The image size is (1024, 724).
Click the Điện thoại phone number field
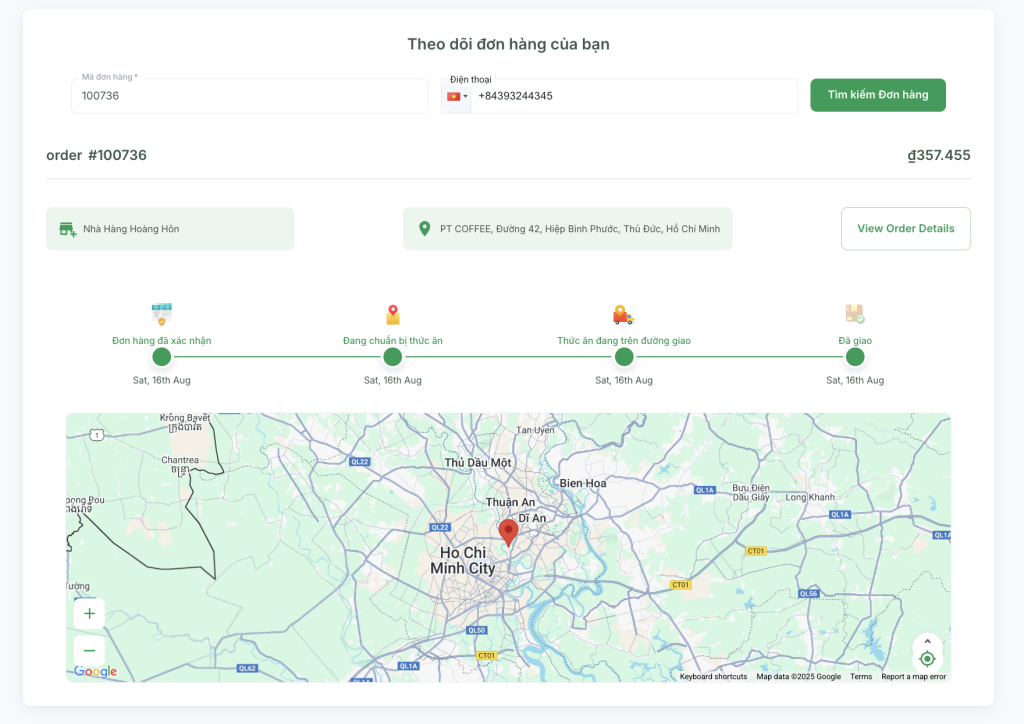[632, 96]
